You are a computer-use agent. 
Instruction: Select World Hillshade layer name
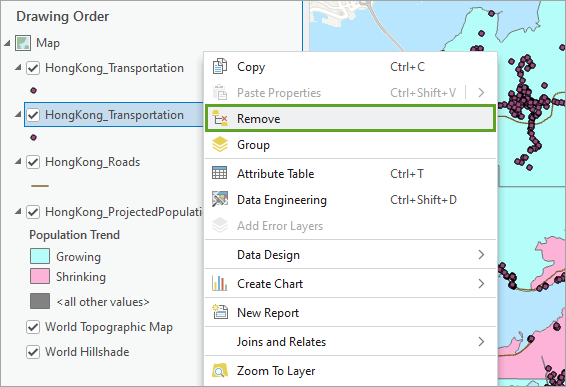pos(87,352)
